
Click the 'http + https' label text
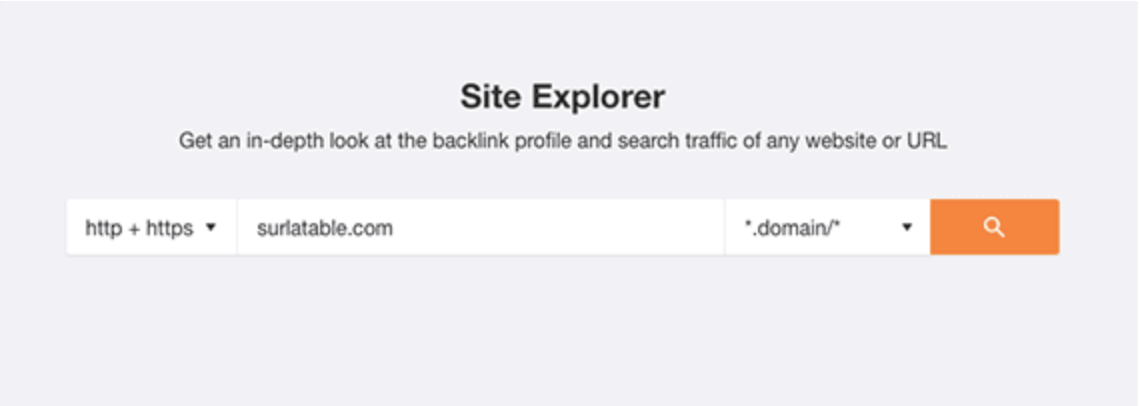[139, 228]
